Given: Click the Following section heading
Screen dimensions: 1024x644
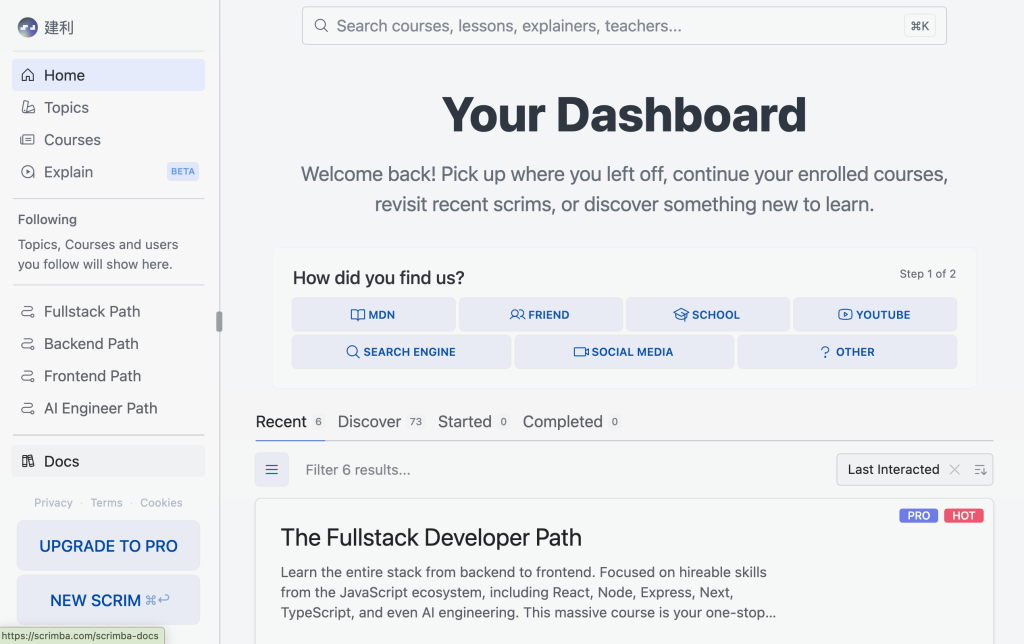Looking at the screenshot, I should 47,219.
